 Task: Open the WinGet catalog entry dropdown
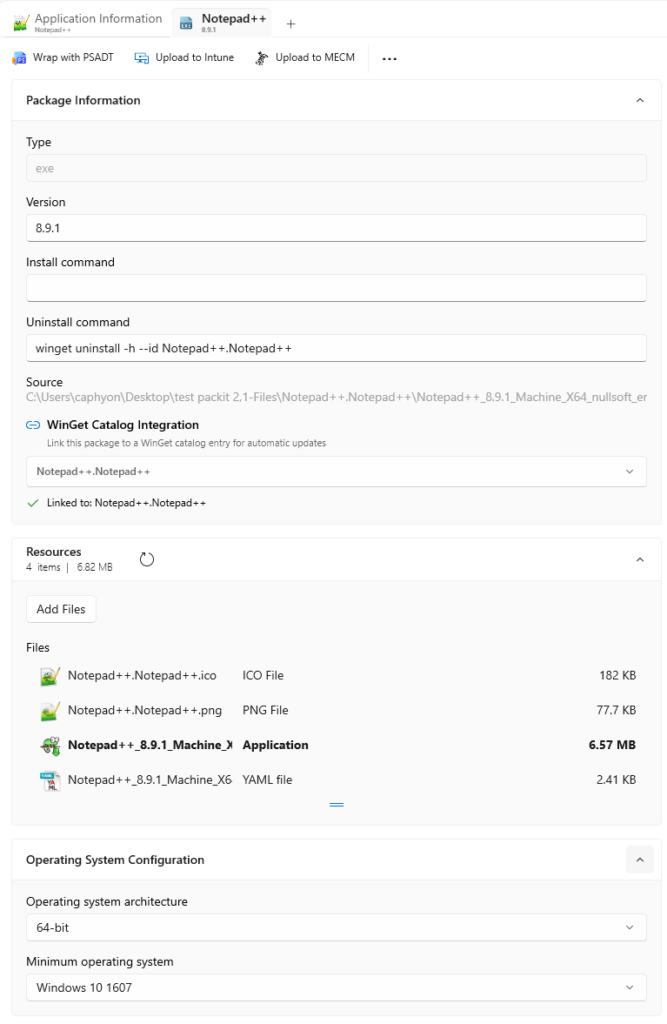tap(336, 471)
